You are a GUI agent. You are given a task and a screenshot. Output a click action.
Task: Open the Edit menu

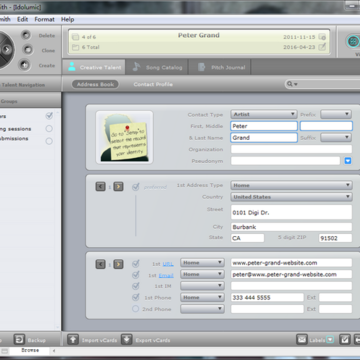(x=23, y=19)
